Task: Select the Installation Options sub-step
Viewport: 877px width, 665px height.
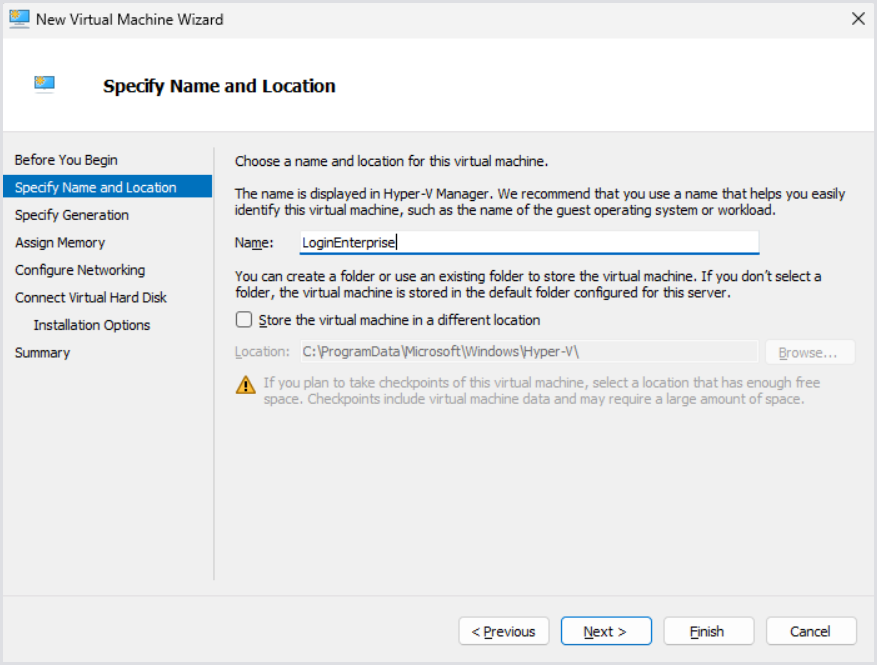Action: coord(92,325)
